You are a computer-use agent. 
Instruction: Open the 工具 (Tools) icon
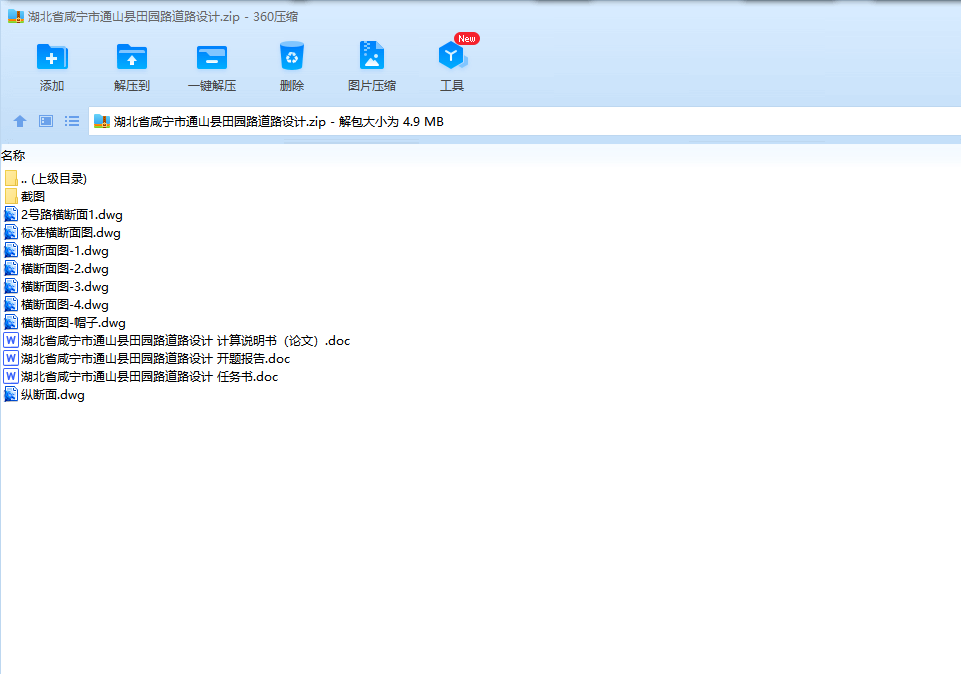(x=452, y=56)
